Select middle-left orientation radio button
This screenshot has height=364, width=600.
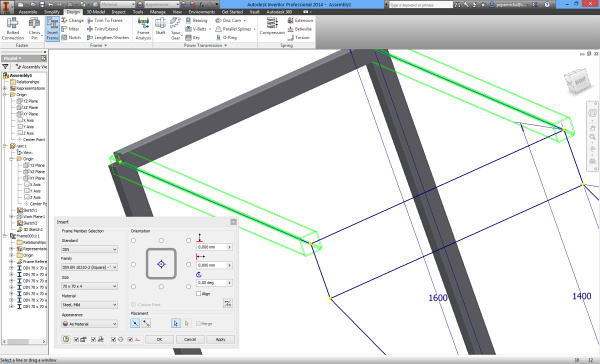point(134,264)
